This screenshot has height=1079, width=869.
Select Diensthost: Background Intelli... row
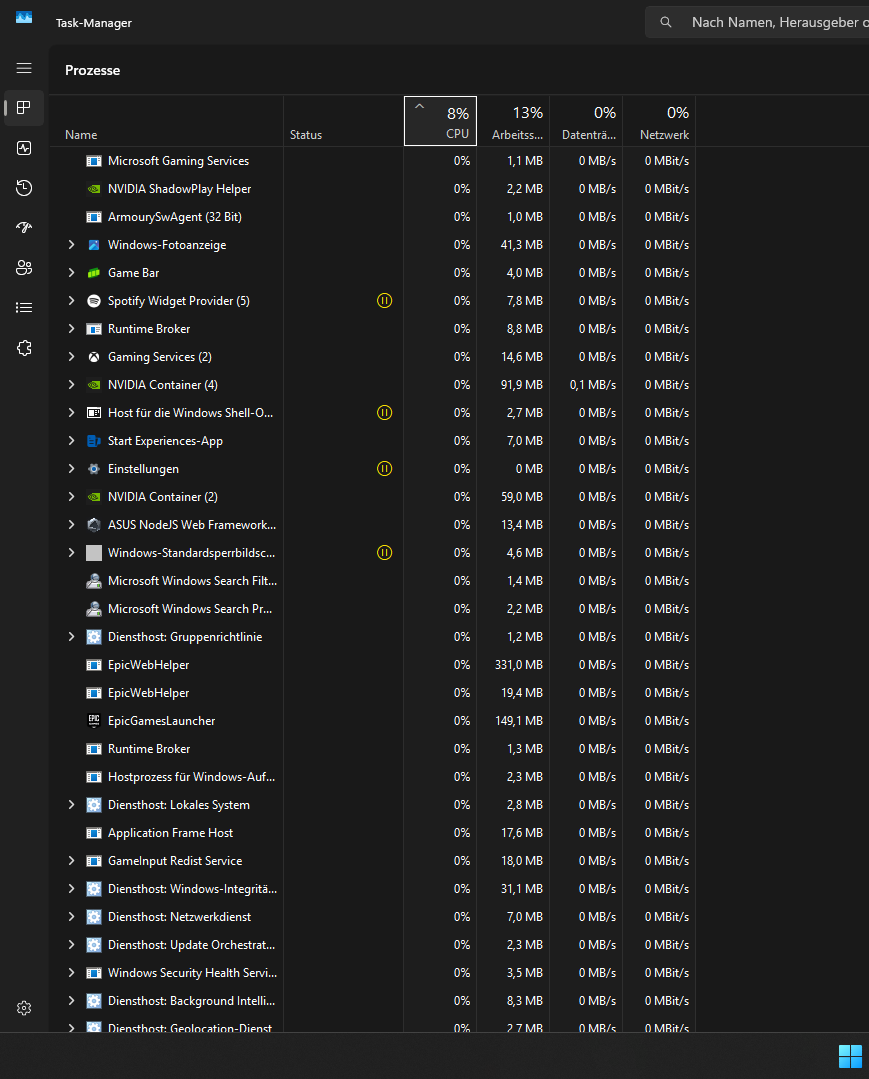372,1001
